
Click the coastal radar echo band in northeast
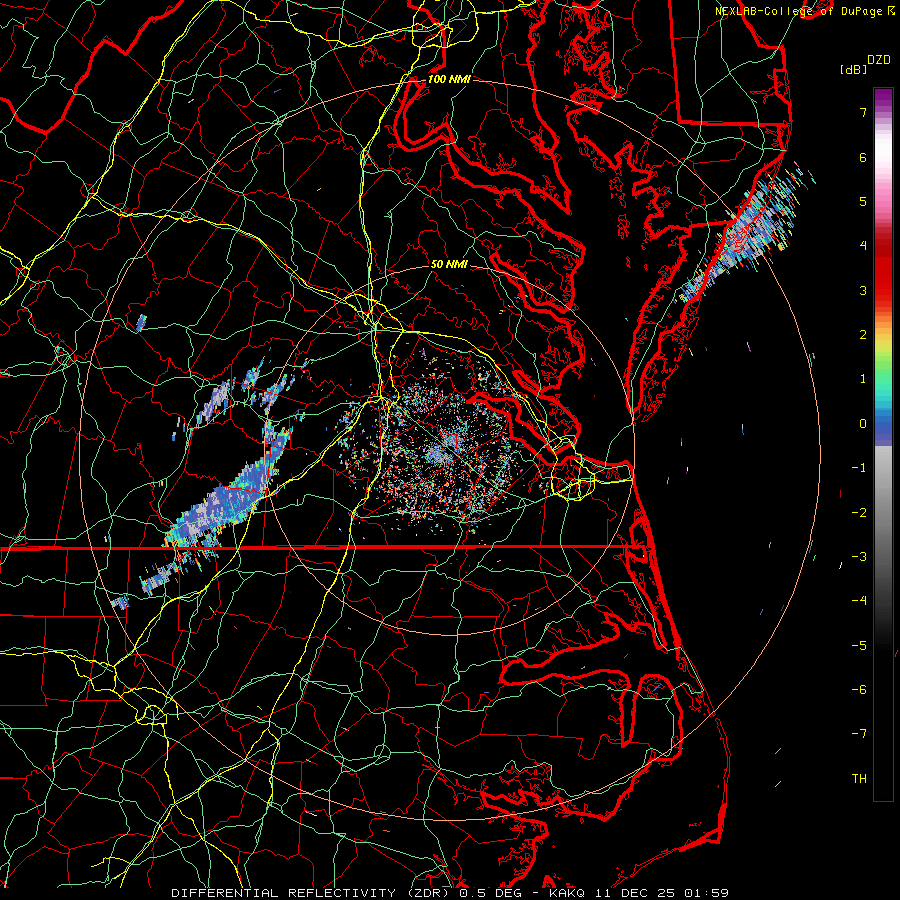(746, 232)
